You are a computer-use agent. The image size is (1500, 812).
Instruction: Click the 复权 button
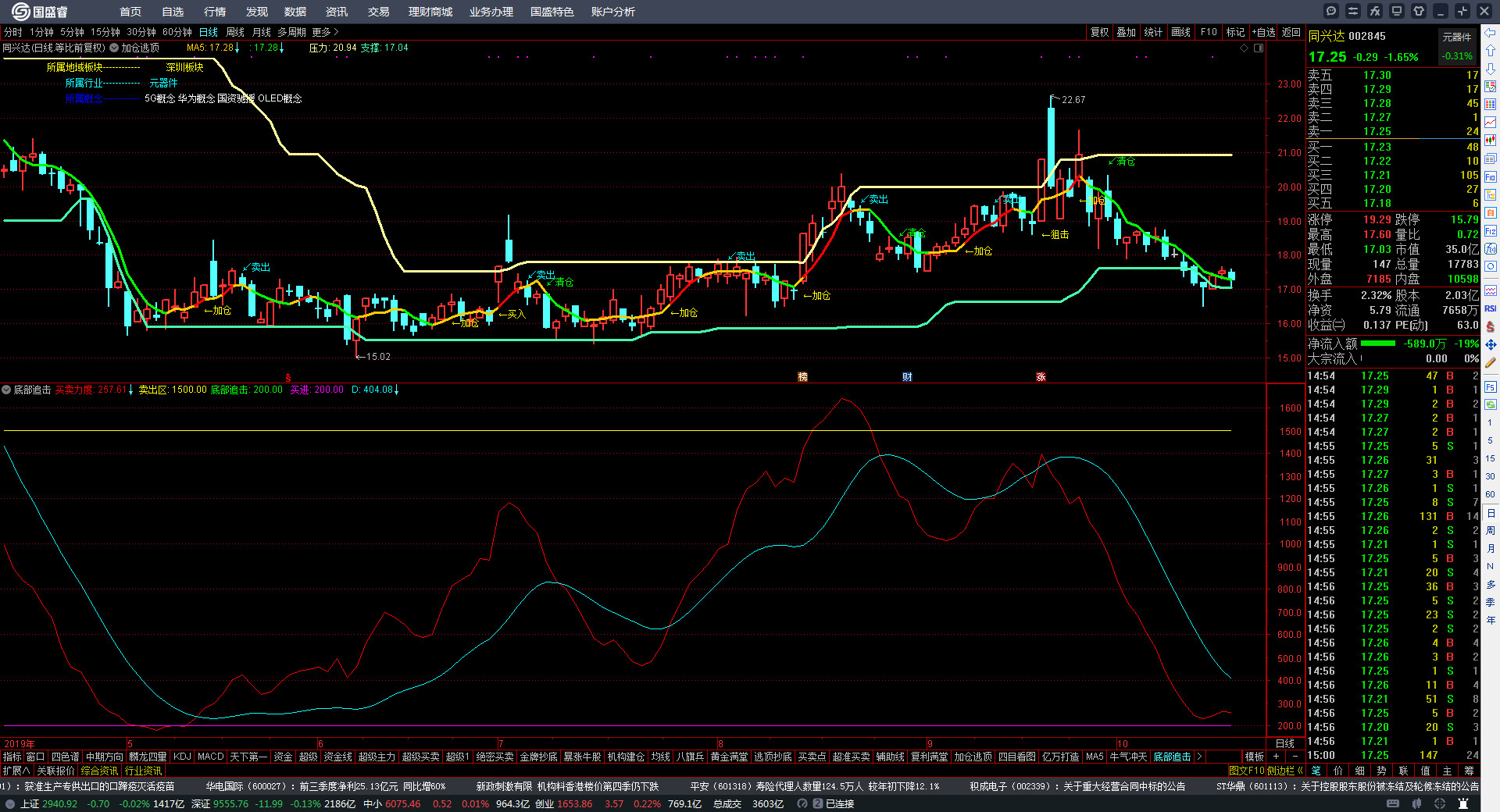click(x=1099, y=32)
